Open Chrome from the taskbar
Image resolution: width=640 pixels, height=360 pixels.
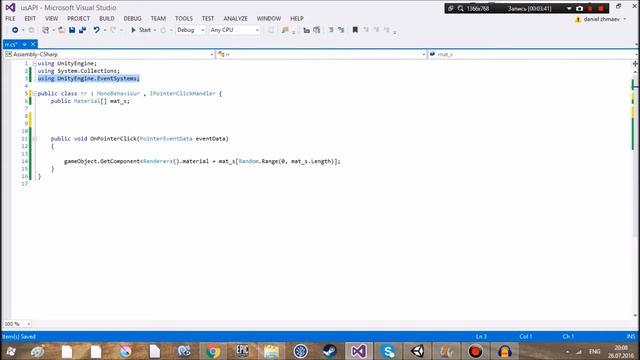point(213,351)
